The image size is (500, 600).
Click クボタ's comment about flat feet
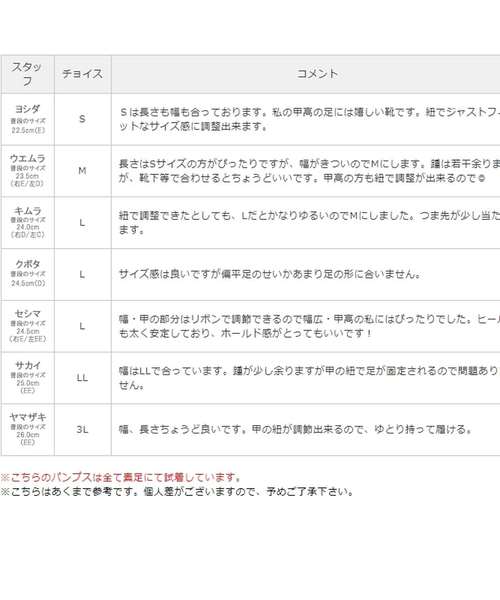point(270,274)
